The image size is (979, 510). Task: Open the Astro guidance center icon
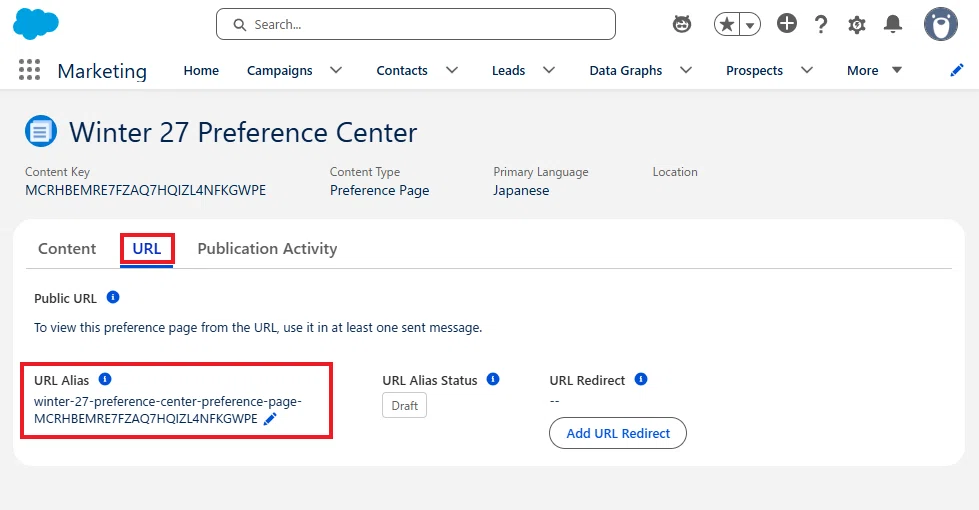(682, 24)
